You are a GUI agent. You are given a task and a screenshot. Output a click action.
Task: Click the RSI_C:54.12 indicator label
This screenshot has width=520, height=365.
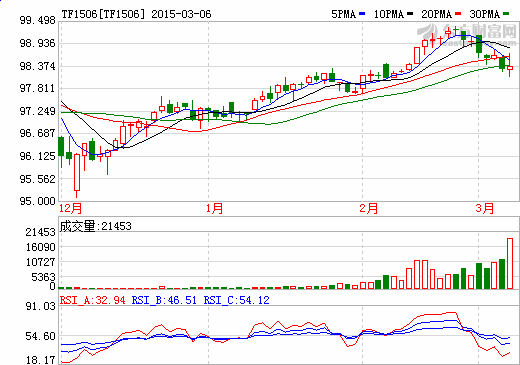[x=236, y=300]
